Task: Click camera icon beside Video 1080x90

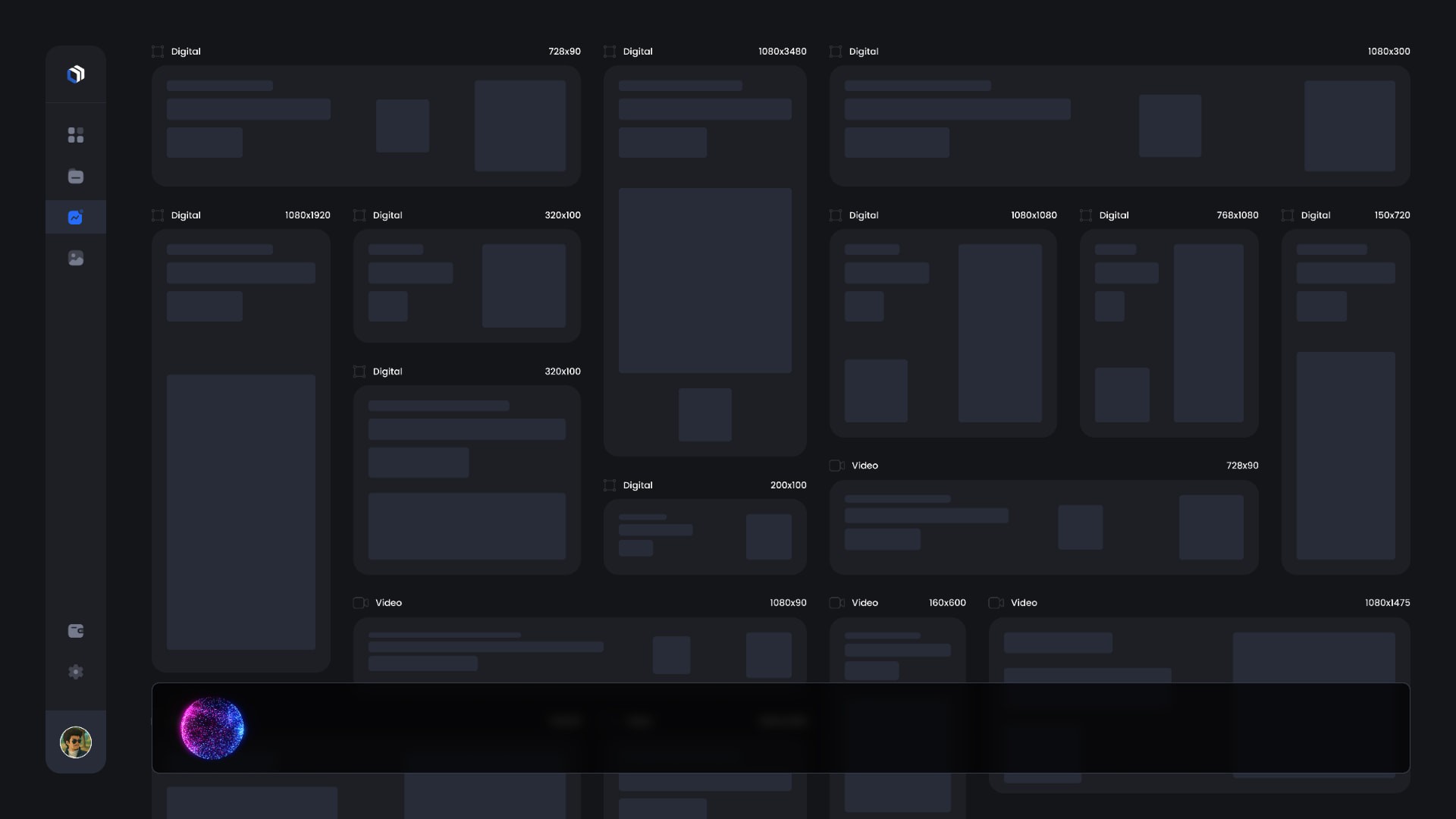Action: coord(361,603)
